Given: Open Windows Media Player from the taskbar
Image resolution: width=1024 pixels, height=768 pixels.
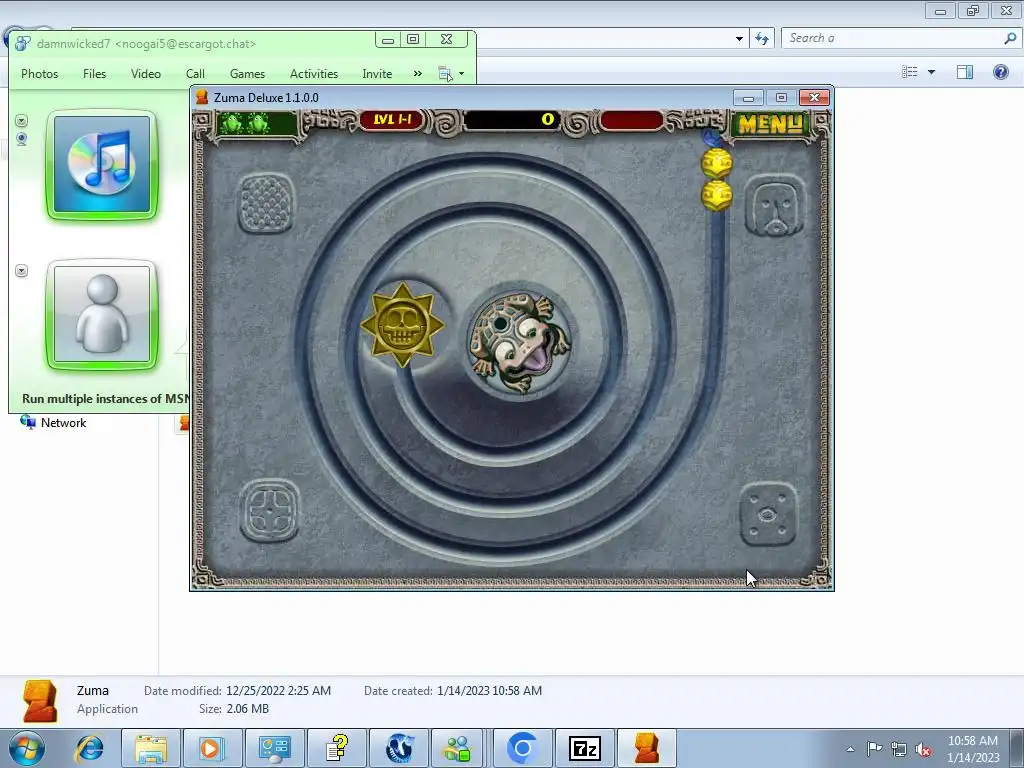Looking at the screenshot, I should tap(212, 748).
